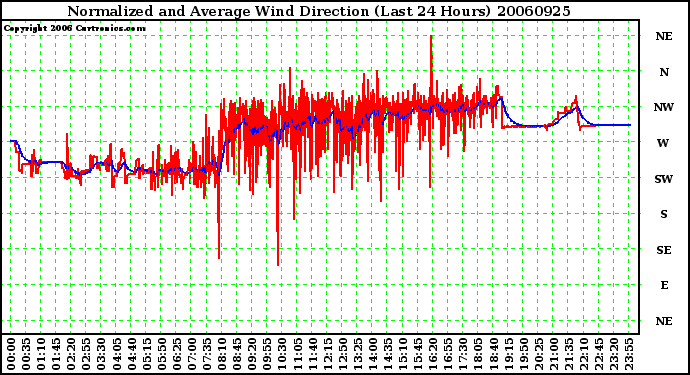Click the 02:20 time label
The width and height of the screenshot is (690, 375).
(71, 354)
